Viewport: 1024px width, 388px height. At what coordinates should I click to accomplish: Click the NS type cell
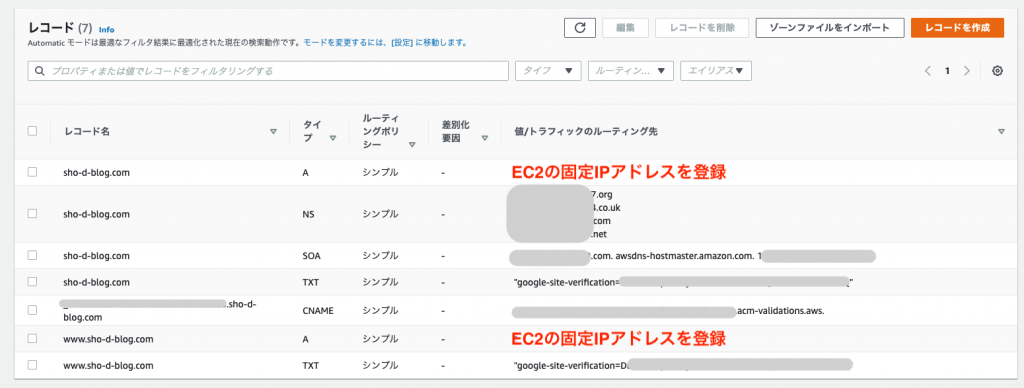tap(309, 214)
